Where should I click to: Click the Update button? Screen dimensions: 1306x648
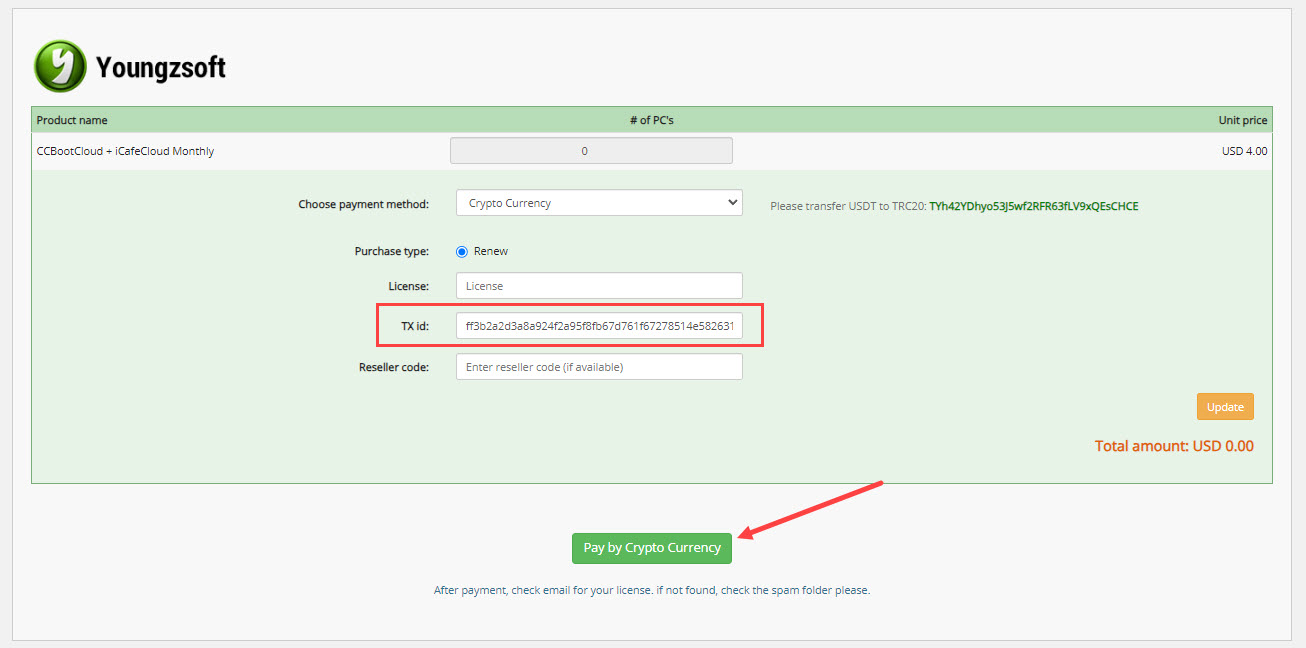(1224, 407)
